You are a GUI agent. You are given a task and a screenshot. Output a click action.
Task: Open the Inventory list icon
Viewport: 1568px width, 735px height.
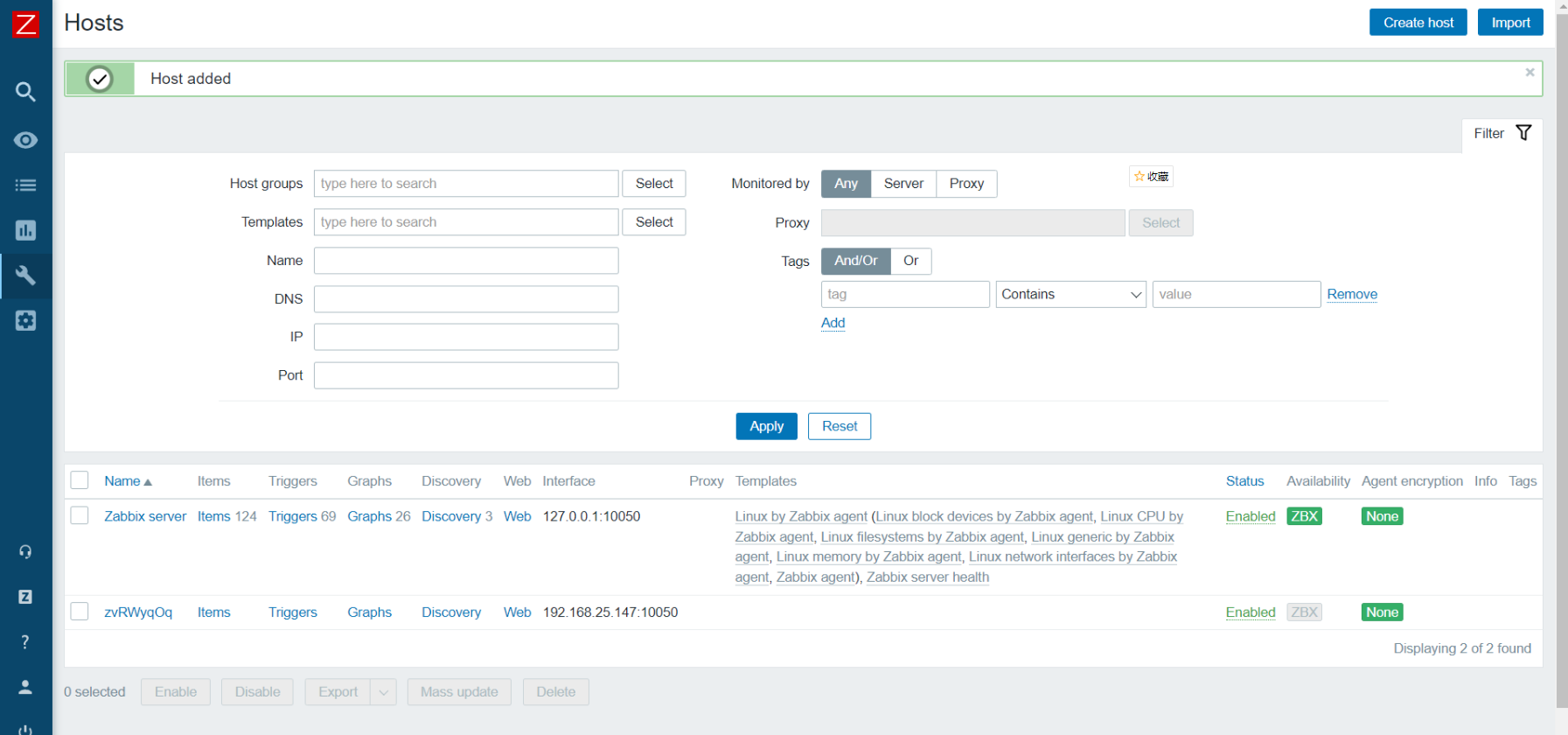(25, 185)
